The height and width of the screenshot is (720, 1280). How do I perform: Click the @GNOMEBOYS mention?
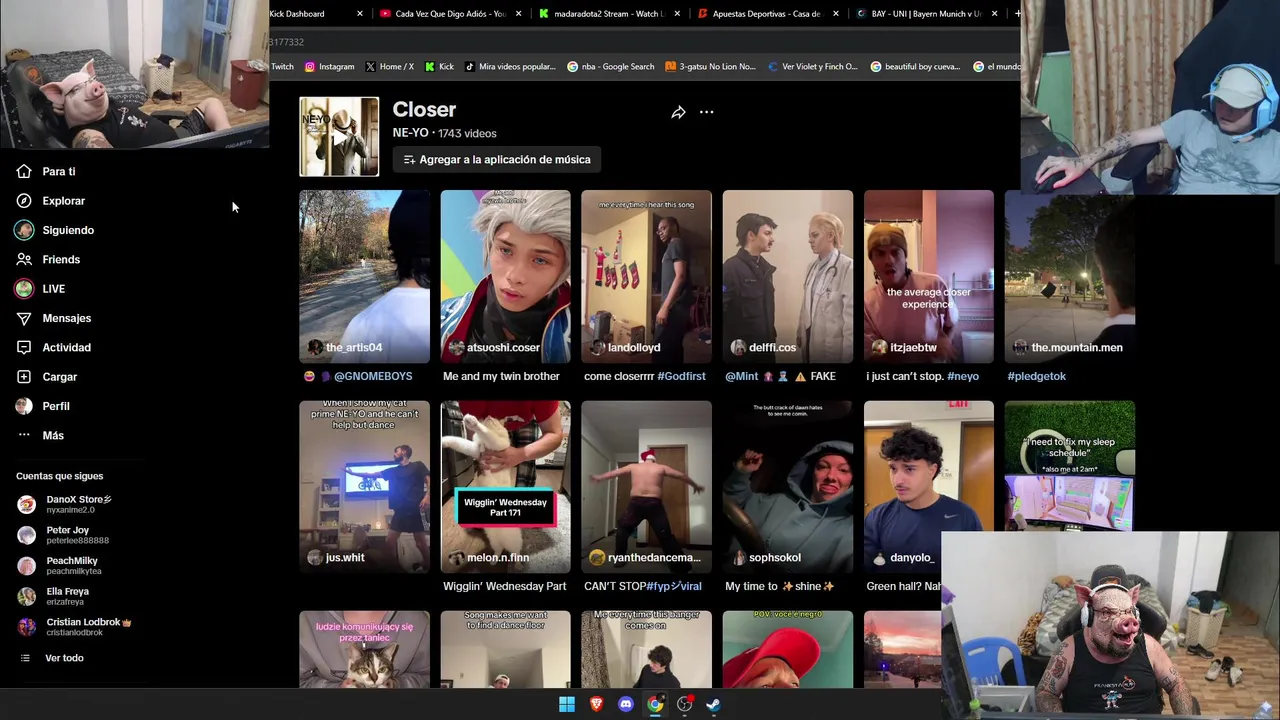pyautogui.click(x=373, y=376)
